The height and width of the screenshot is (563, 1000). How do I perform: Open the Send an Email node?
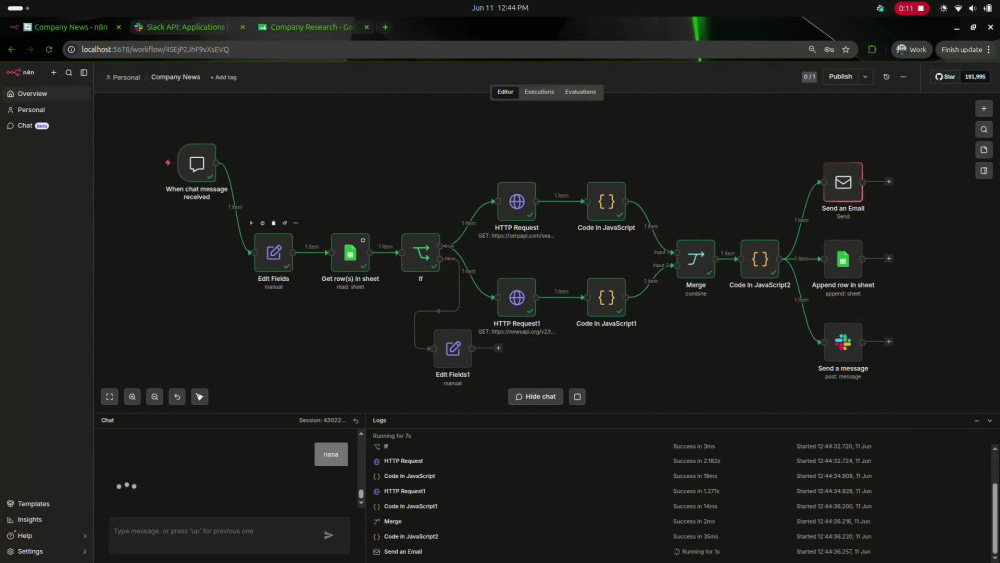(x=842, y=182)
